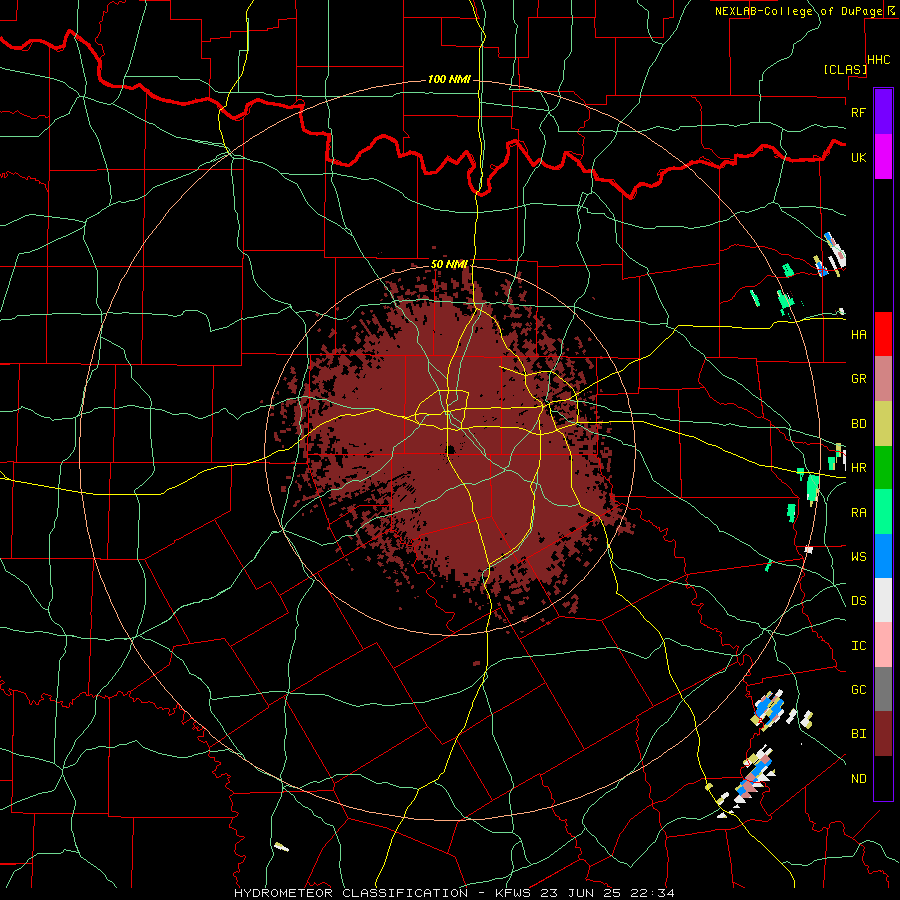Image resolution: width=900 pixels, height=900 pixels.
Task: Click the BD legend label
Action: coord(858,424)
